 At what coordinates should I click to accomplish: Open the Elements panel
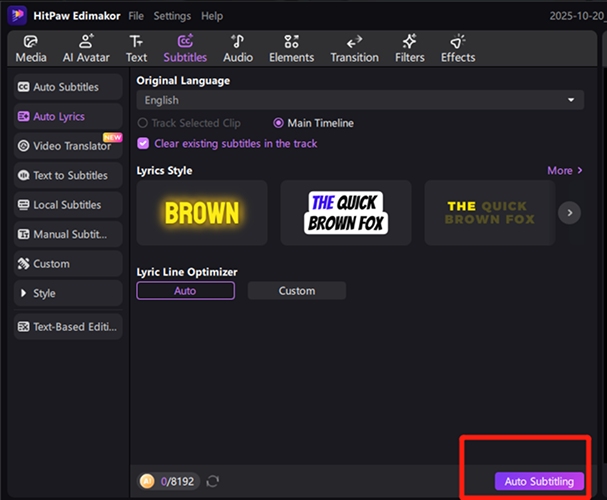pos(291,48)
